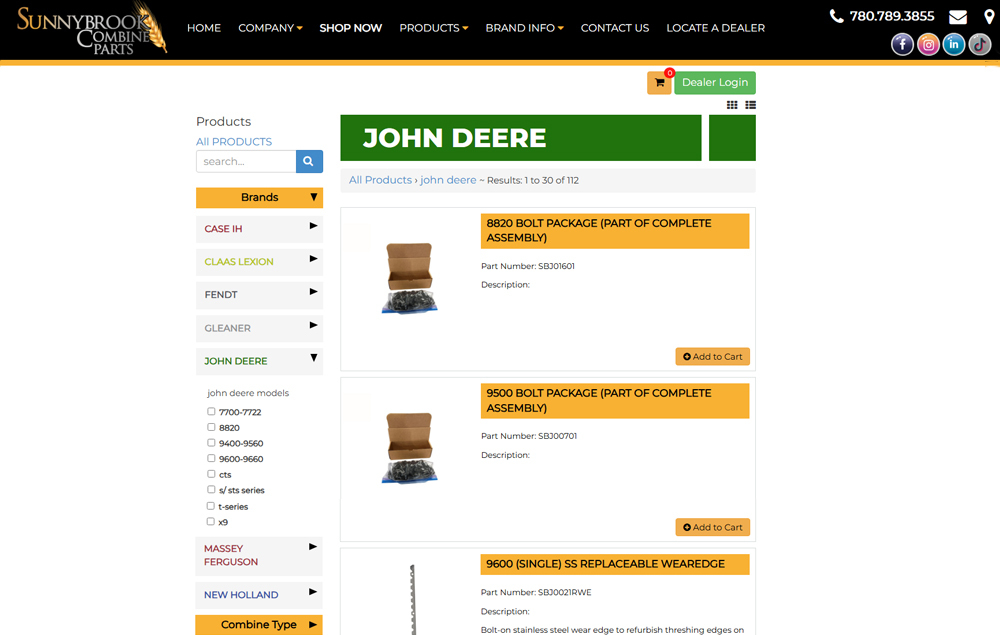Click john deere breadcrumb link
This screenshot has height=635, width=1000.
(x=448, y=180)
